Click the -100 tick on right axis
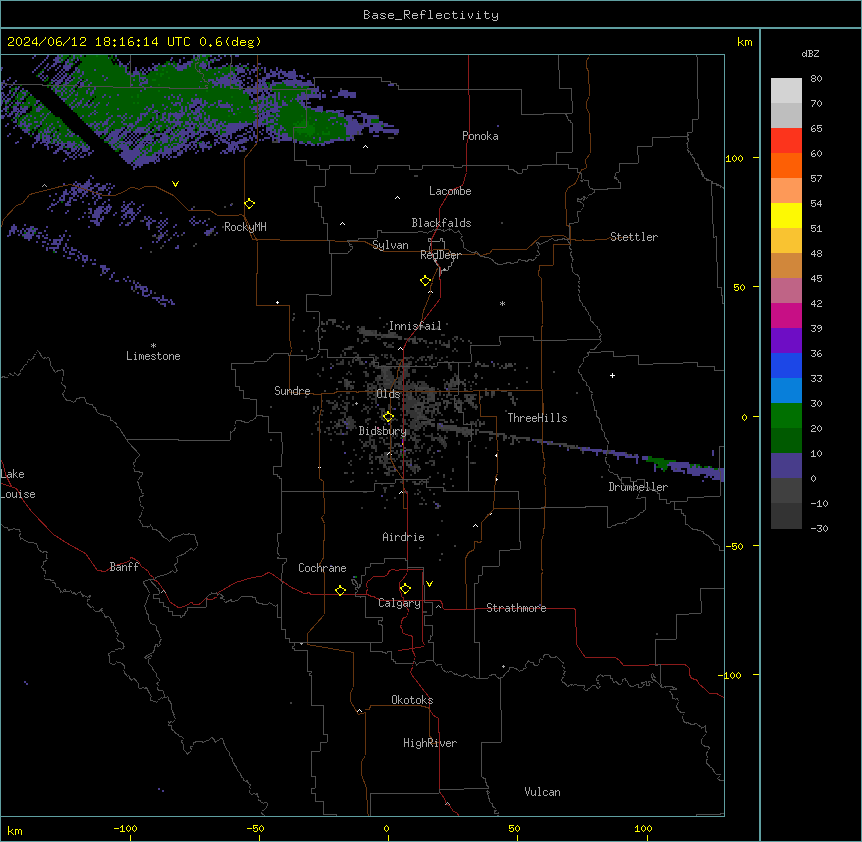 (731, 675)
